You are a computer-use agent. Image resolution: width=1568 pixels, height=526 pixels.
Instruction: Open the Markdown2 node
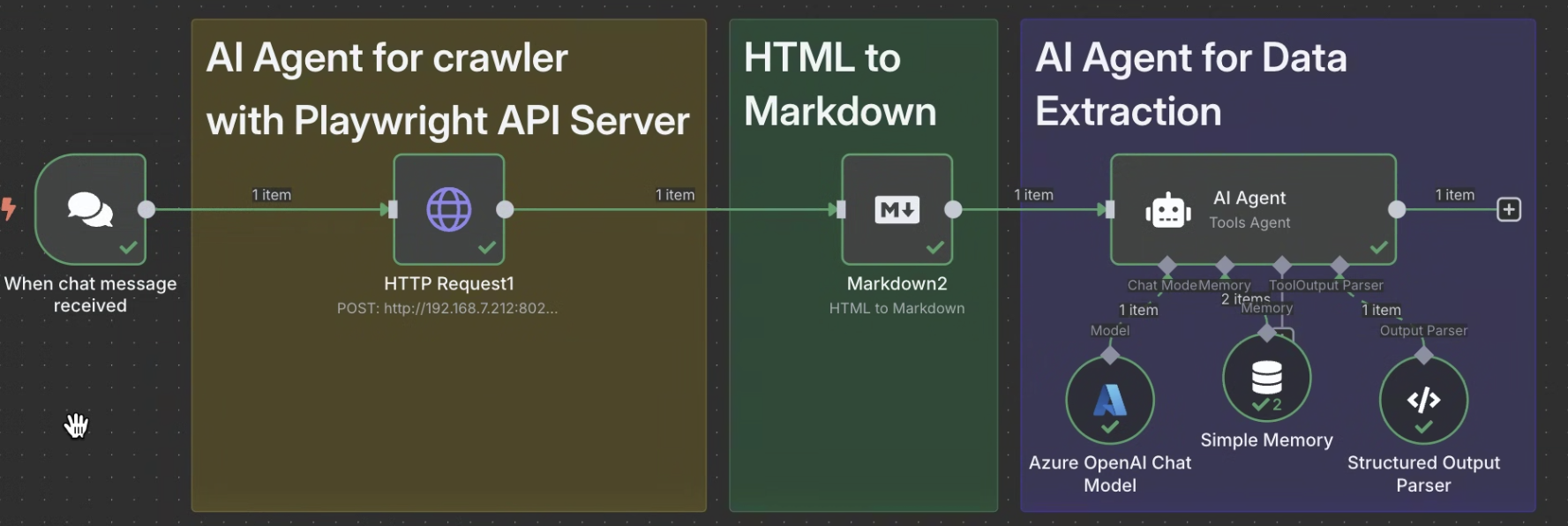pos(897,209)
